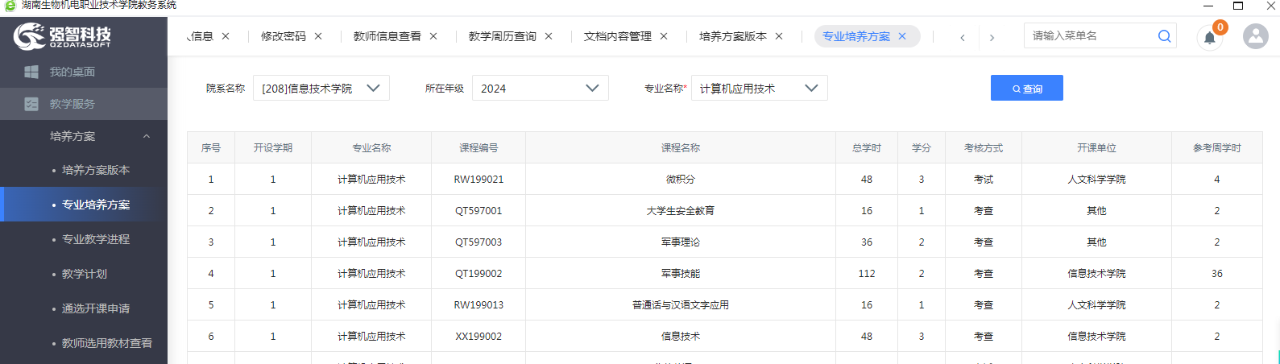Close the 教学周历查询 tab

click(x=548, y=36)
